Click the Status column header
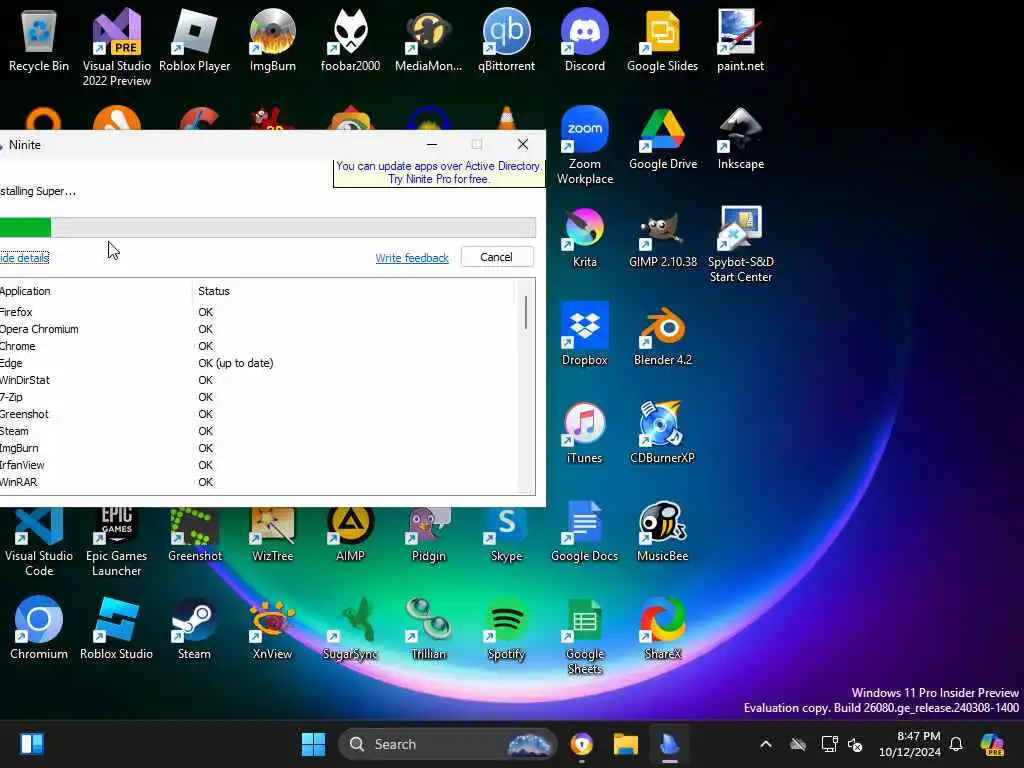 coord(353,291)
